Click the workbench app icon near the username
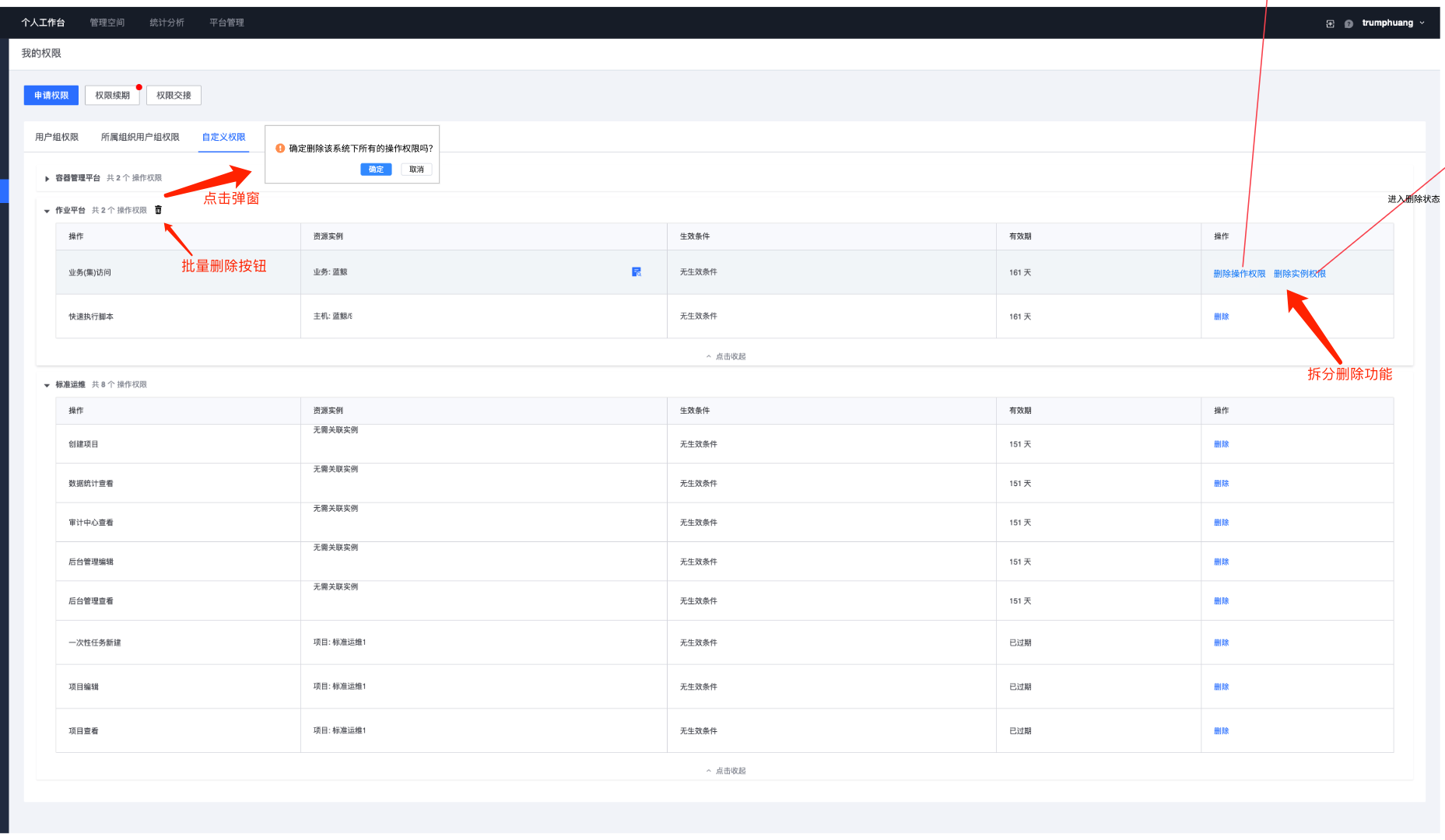This screenshot has width=1445, height=840. 1330,23
